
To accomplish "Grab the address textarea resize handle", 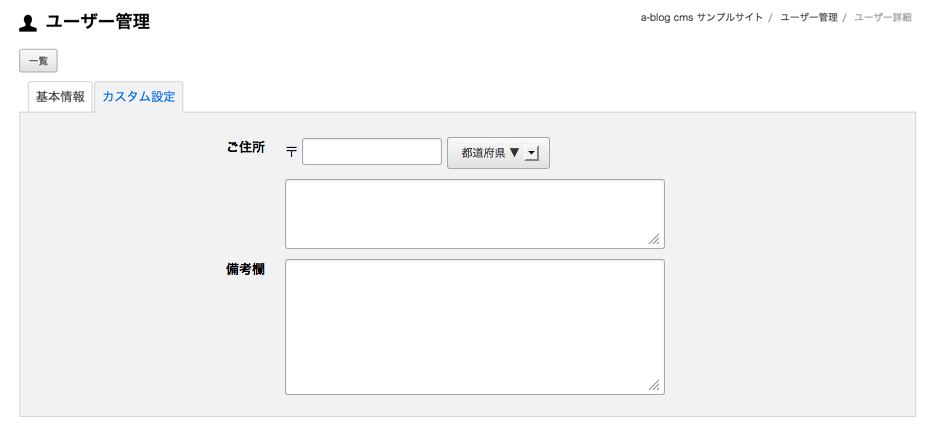I will pyautogui.click(x=654, y=239).
